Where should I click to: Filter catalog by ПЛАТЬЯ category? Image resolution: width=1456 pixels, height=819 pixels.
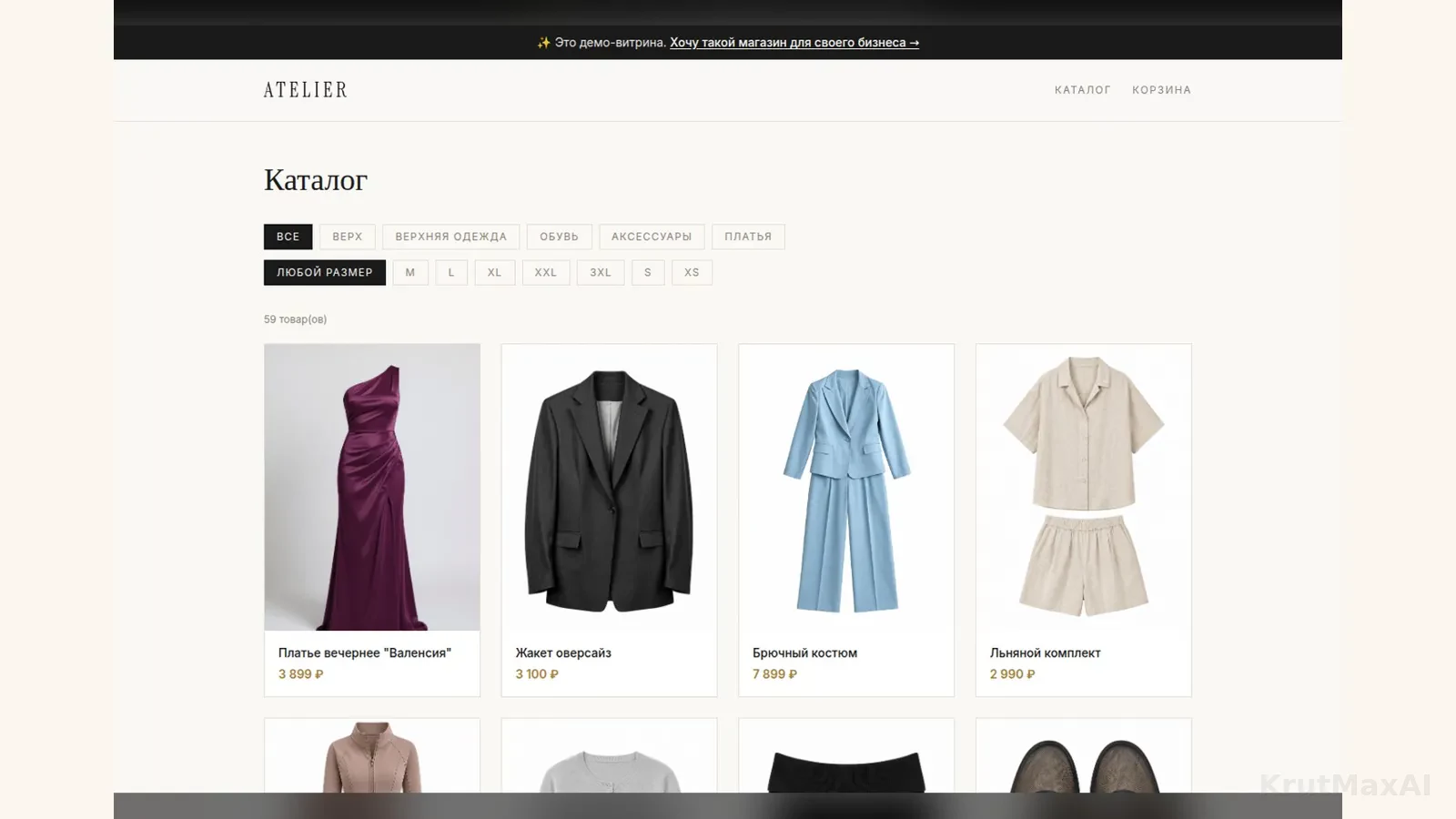click(748, 237)
